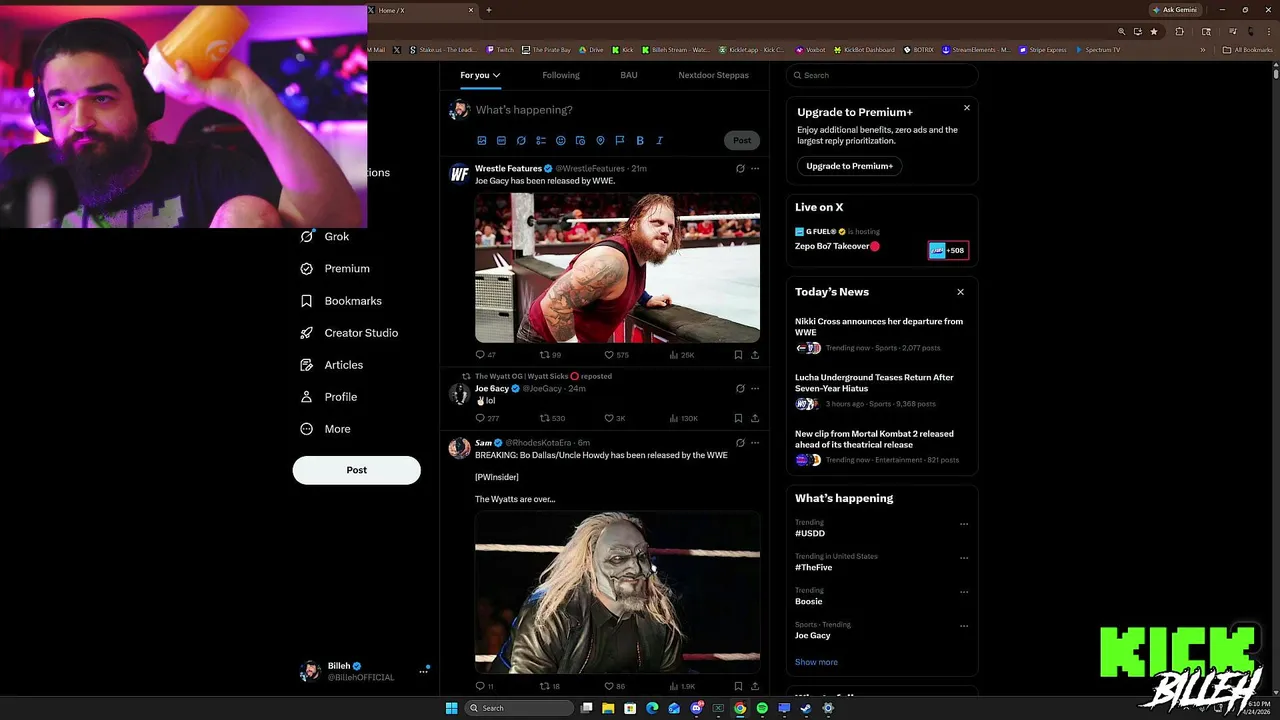Apply bold formatting in post composer
The width and height of the screenshot is (1280, 720).
[640, 141]
